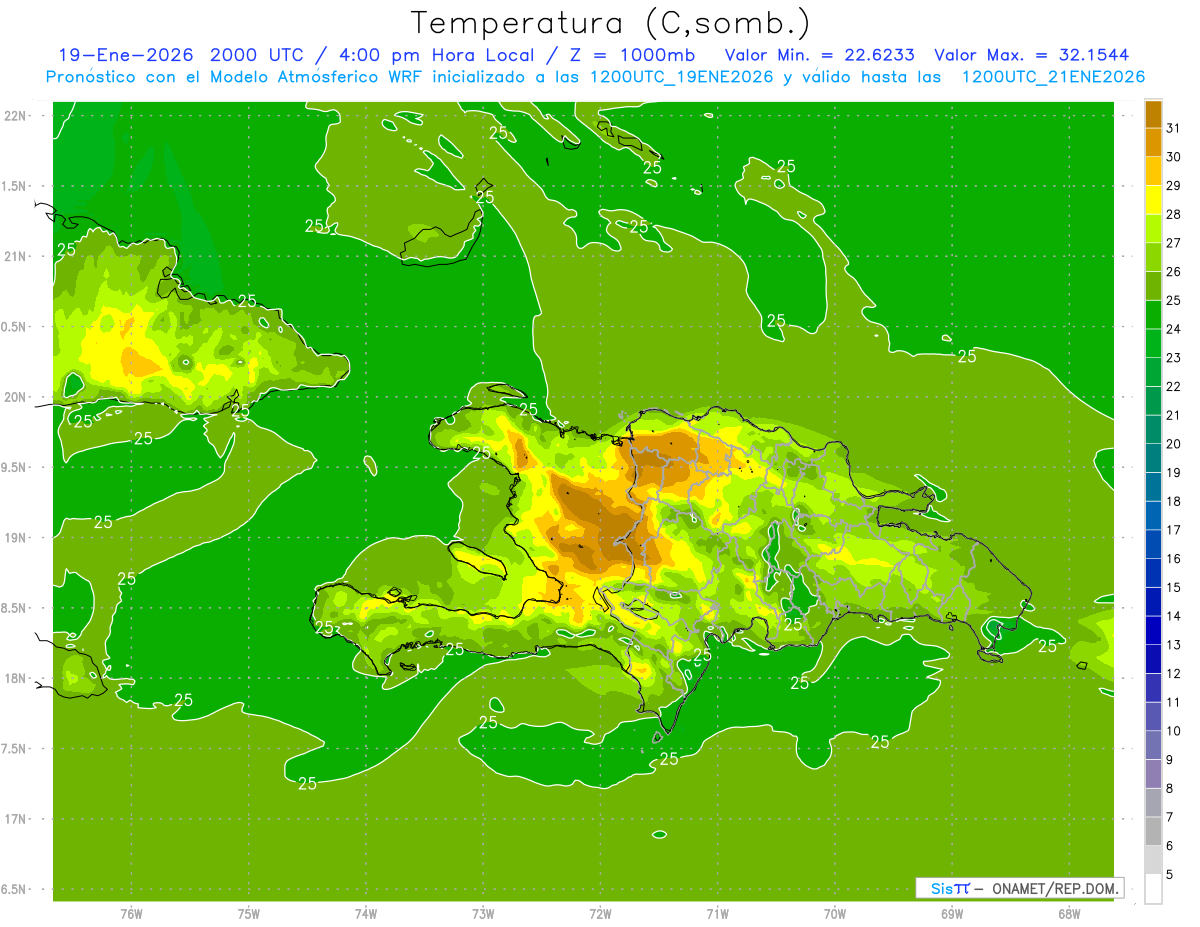Click the legend label "21"
Screen dimensions: 1200x927
(x=1174, y=414)
